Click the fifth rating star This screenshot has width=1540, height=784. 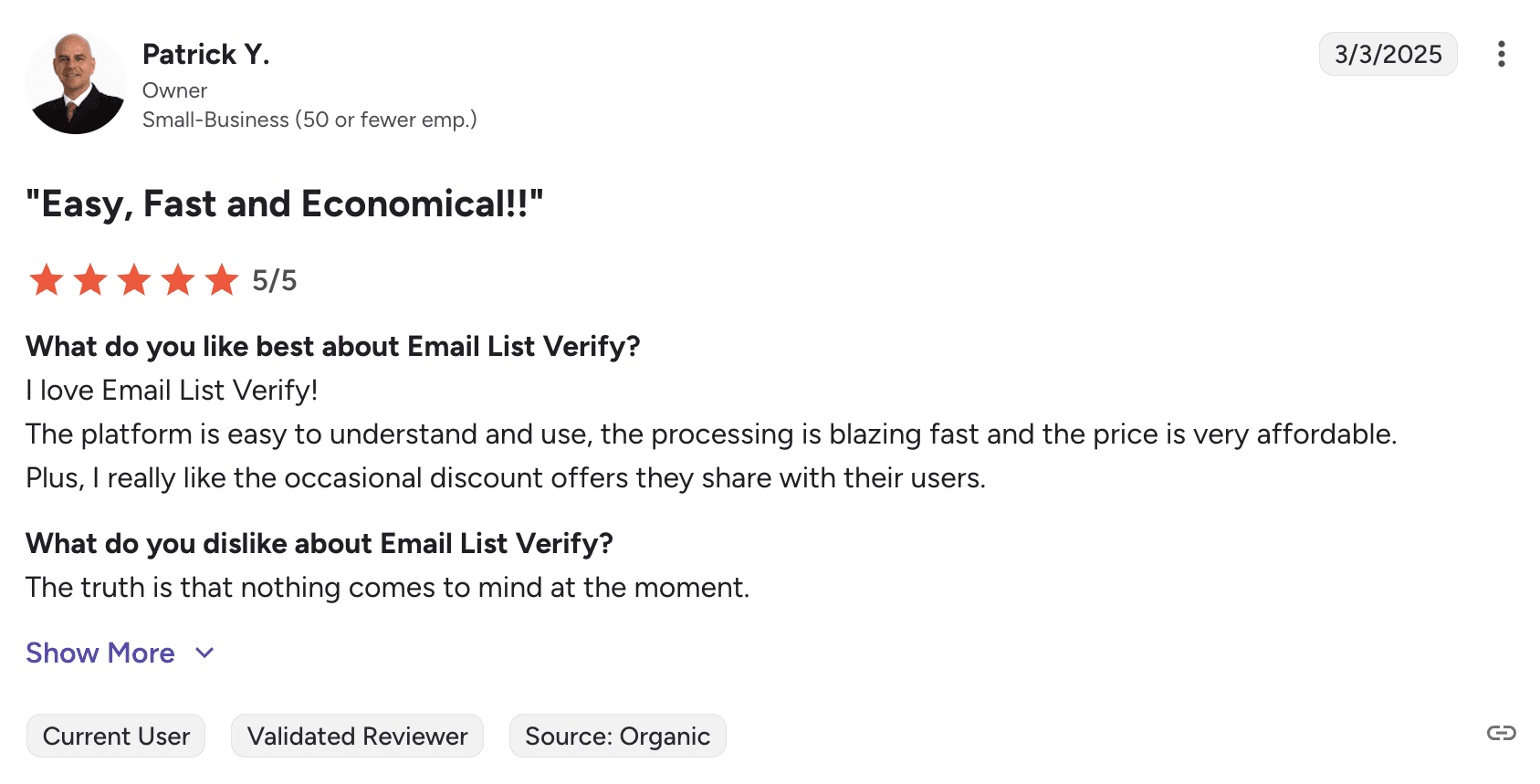tap(221, 280)
